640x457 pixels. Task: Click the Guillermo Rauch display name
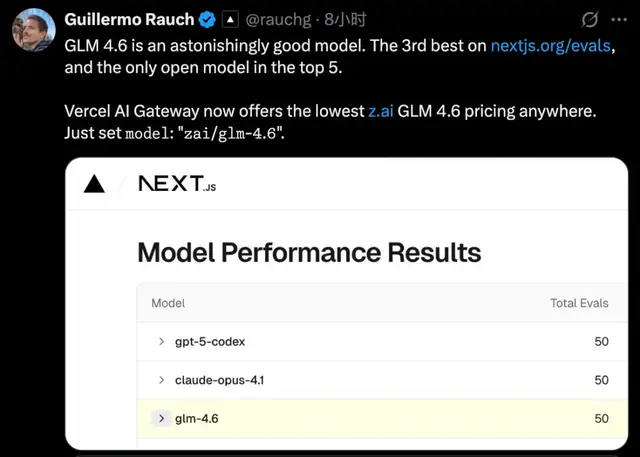pos(129,19)
